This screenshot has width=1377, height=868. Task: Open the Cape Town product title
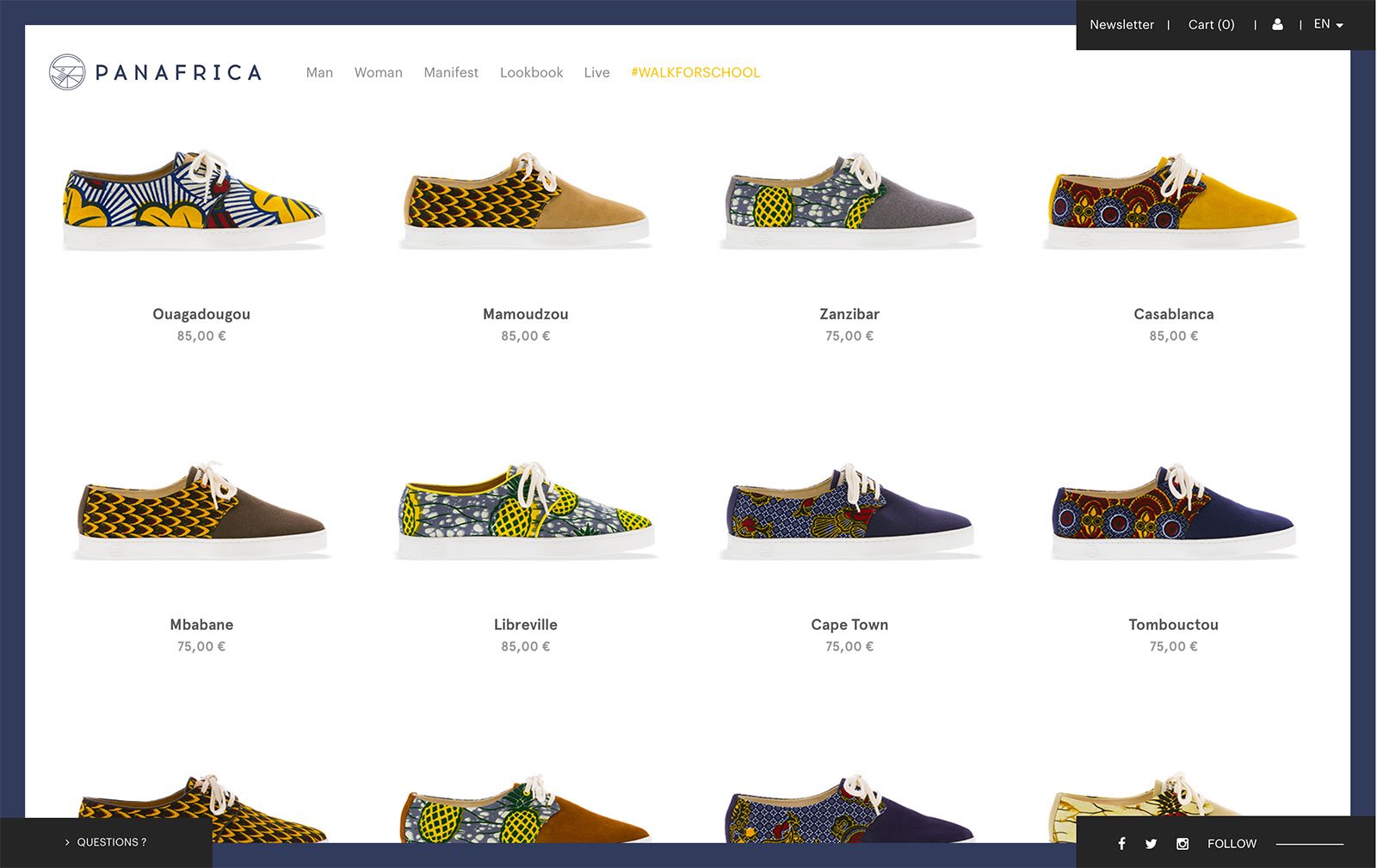(x=849, y=625)
